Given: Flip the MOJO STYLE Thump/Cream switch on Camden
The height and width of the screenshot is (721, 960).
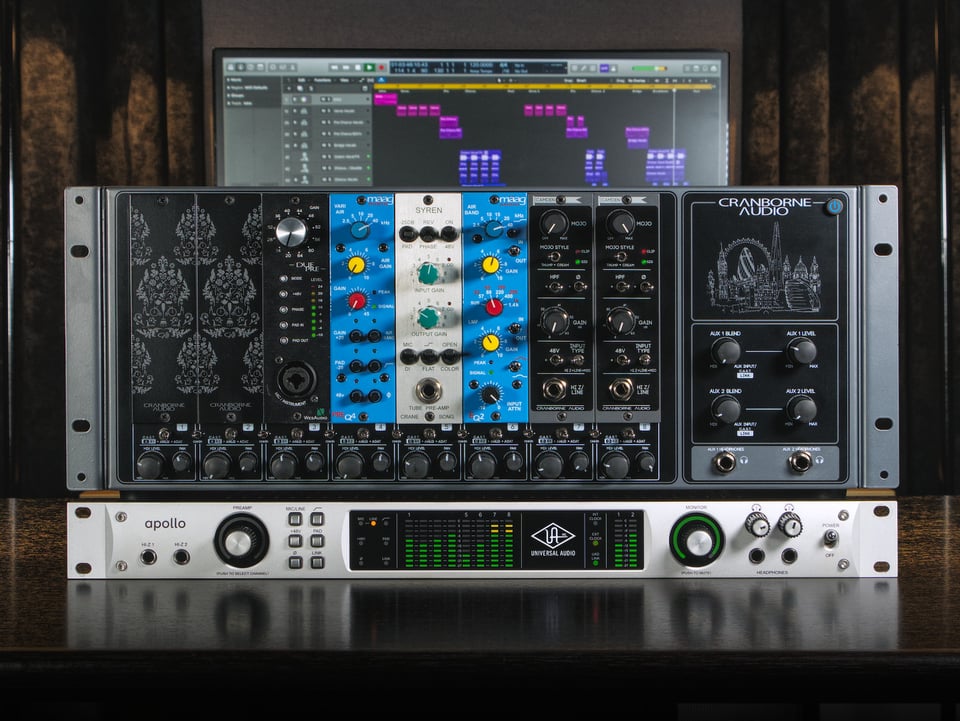Looking at the screenshot, I should click(x=556, y=257).
